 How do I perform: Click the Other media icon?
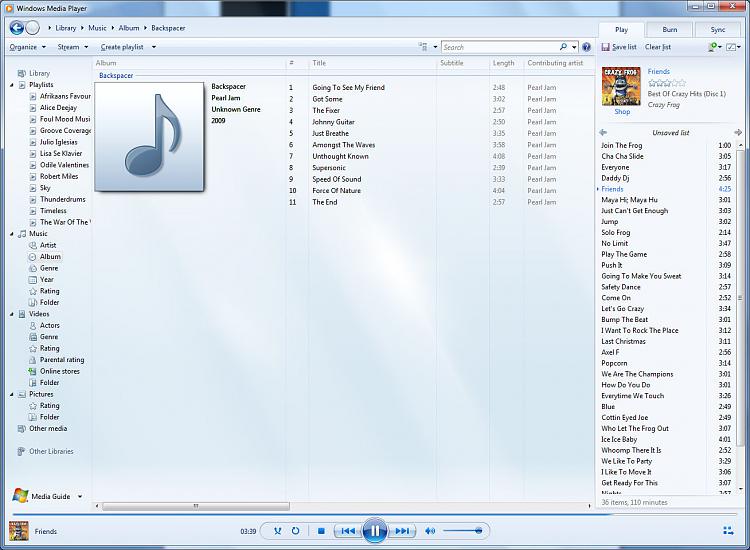point(21,429)
